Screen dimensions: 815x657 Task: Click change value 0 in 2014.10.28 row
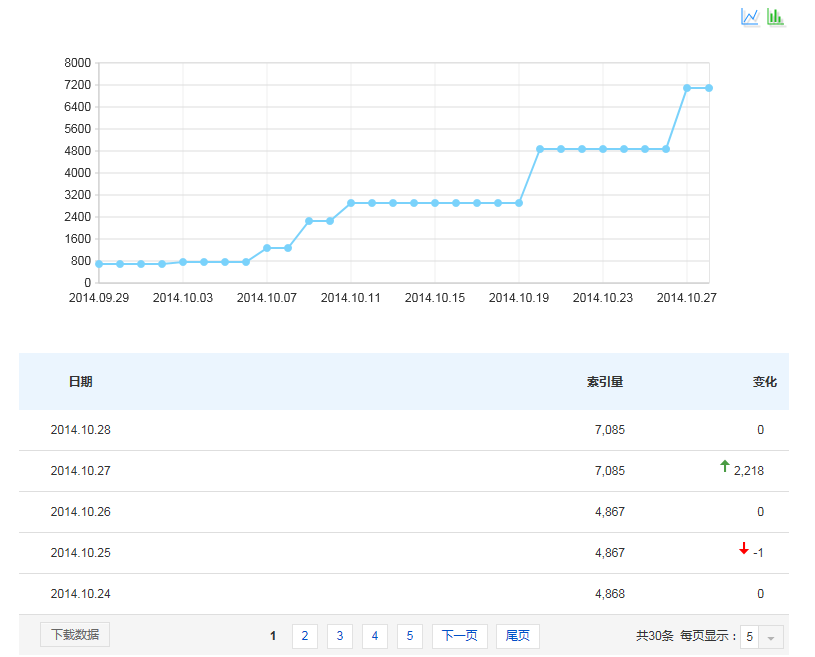(x=760, y=430)
